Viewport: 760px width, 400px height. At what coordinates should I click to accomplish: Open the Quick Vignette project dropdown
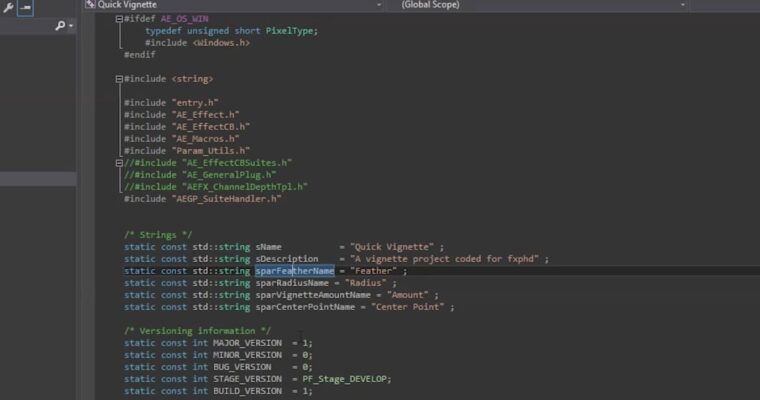tap(379, 5)
